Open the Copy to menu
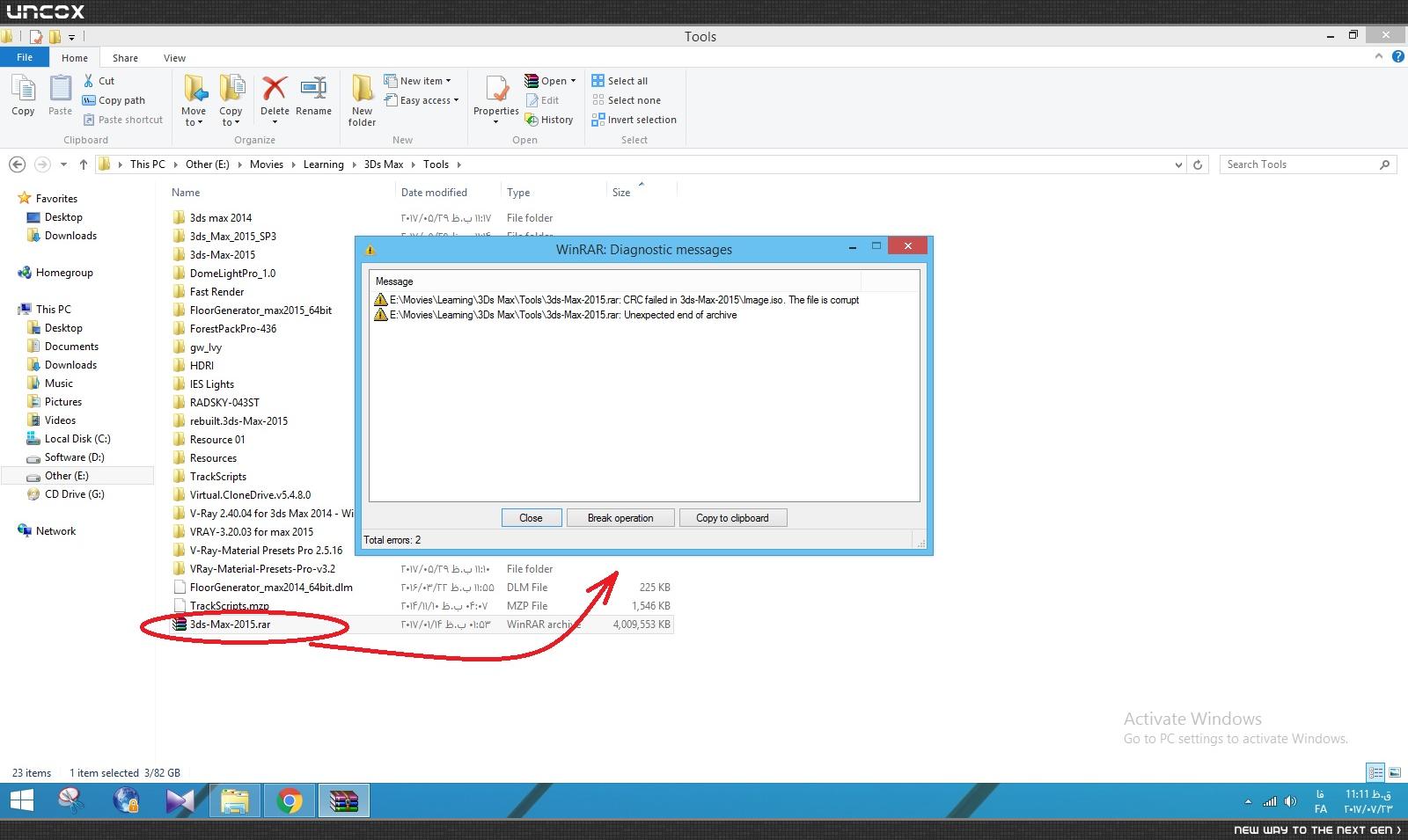This screenshot has height=840, width=1408. [x=231, y=100]
